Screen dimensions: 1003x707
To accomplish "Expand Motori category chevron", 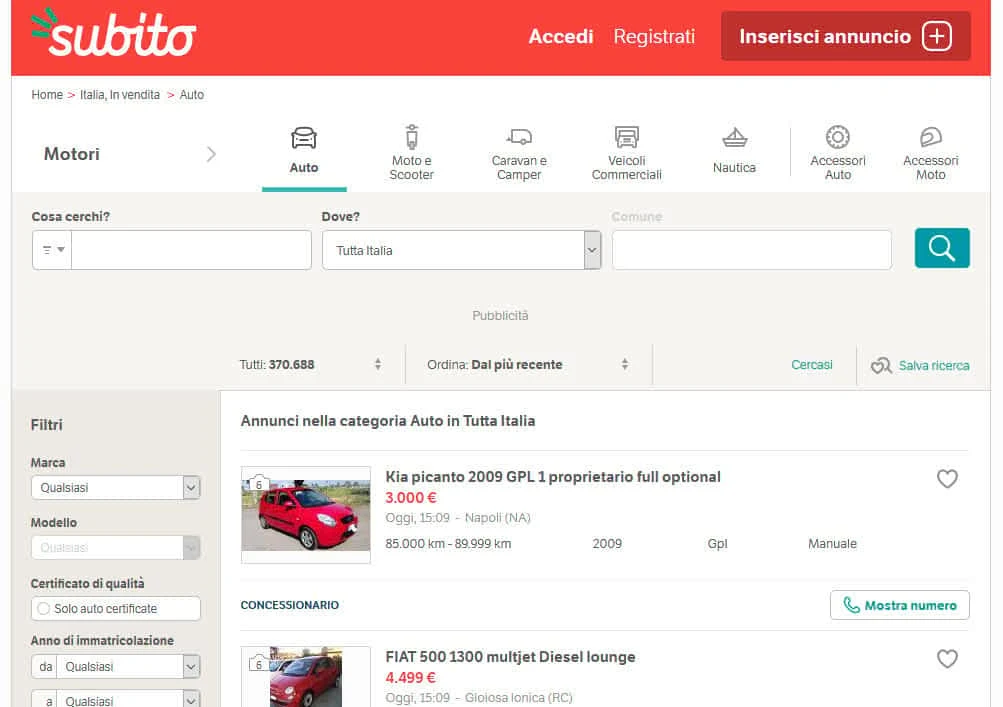I will (x=211, y=154).
